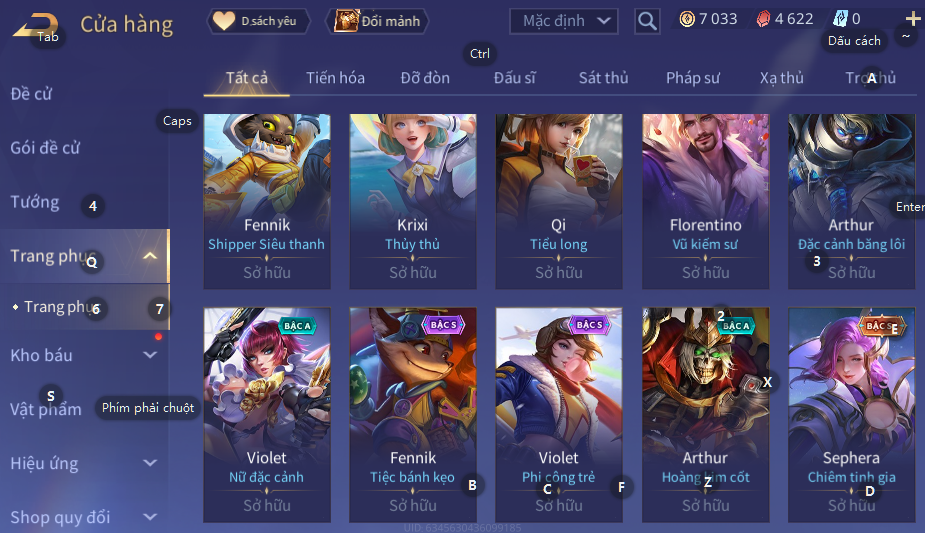Image resolution: width=925 pixels, height=533 pixels.
Task: Click the heart icon on D.sách yêu
Action: 224,21
